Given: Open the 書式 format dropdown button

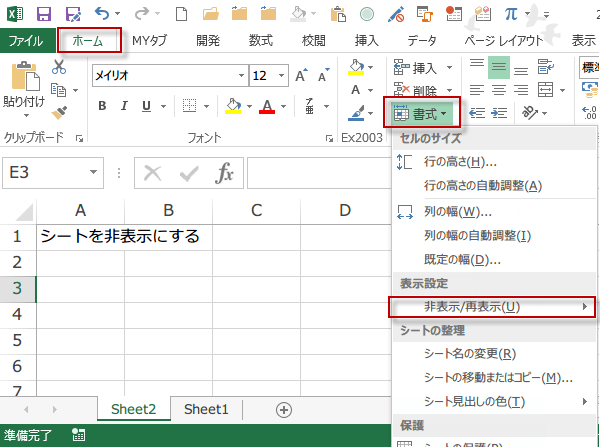Looking at the screenshot, I should (x=422, y=113).
